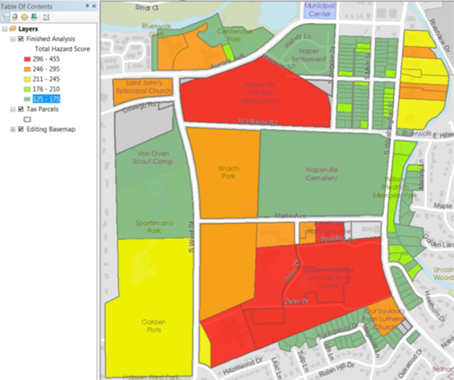Click the Layers data frame icon
This screenshot has width=454, height=380.
click(13, 29)
